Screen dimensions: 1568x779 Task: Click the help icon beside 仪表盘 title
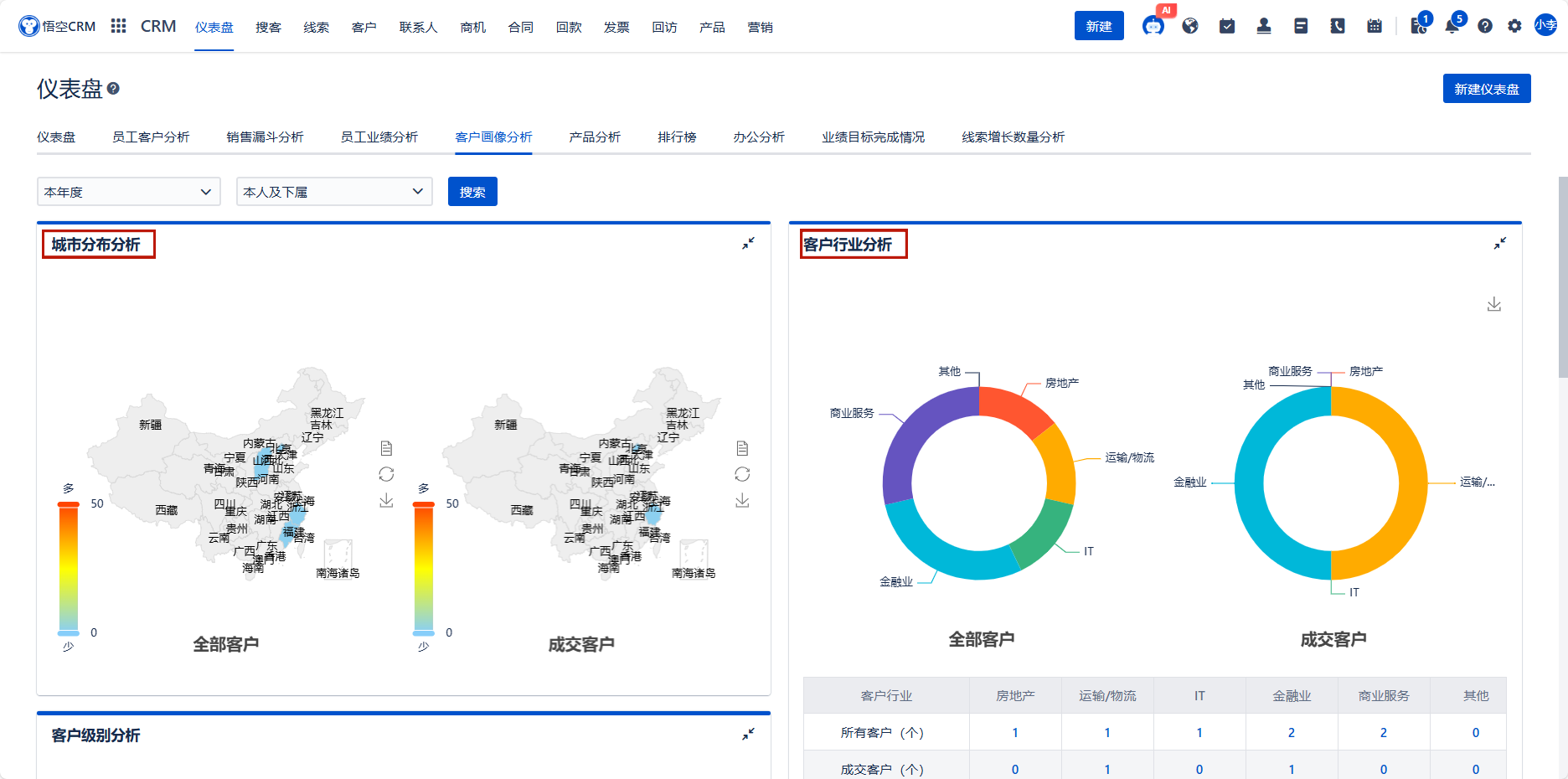pyautogui.click(x=113, y=89)
